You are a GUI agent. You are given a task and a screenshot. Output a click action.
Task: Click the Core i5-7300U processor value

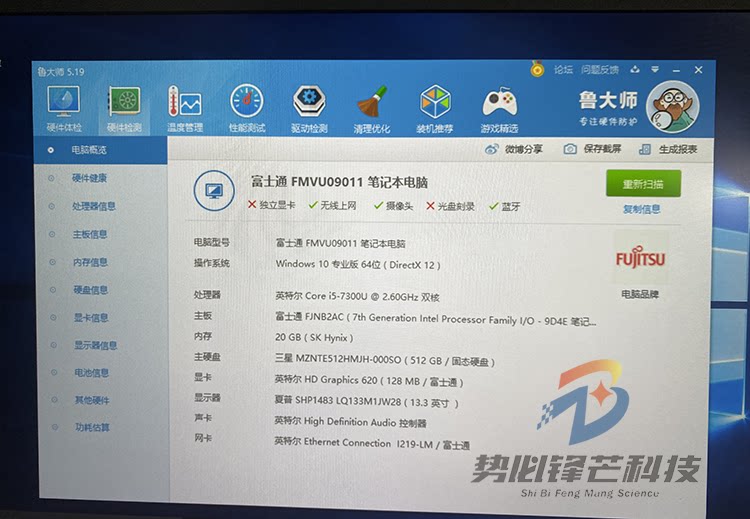point(357,297)
